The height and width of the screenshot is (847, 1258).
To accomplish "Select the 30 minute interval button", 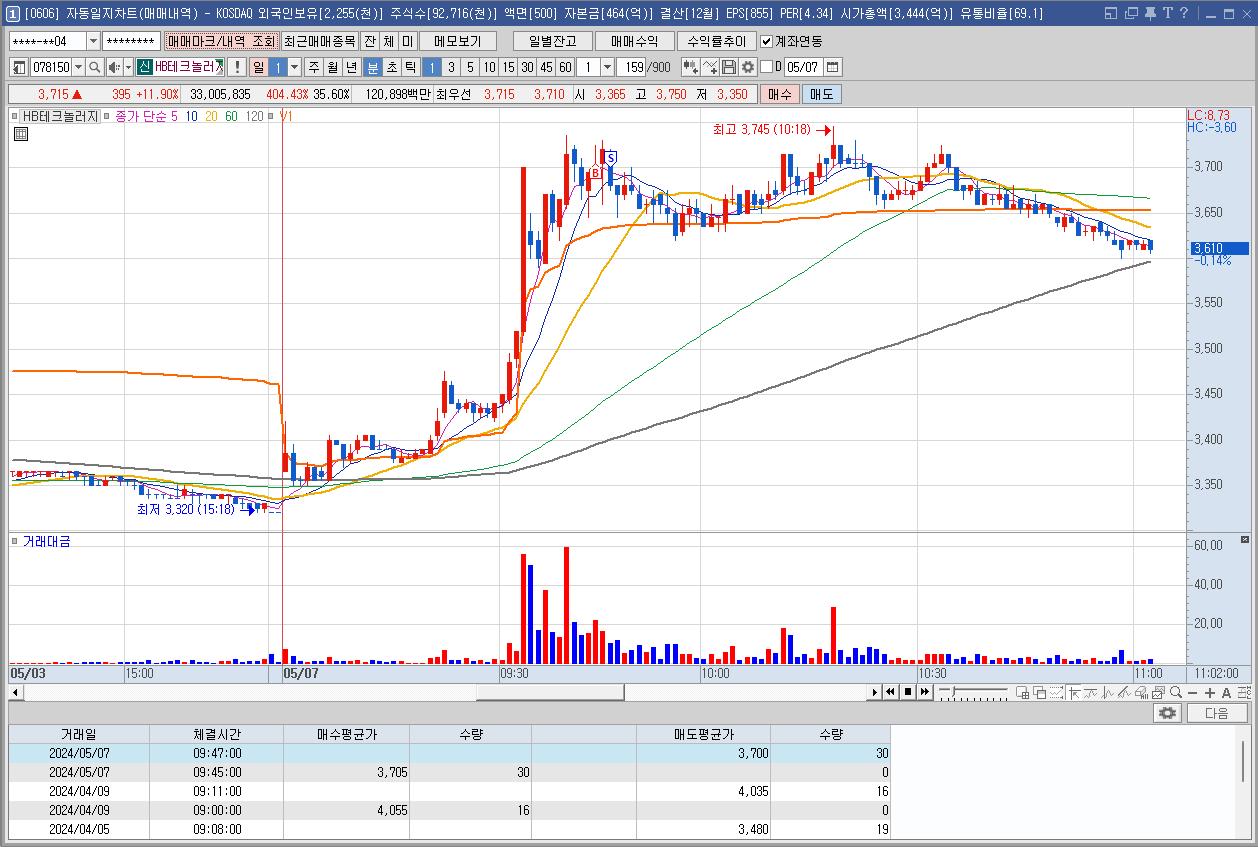I will [527, 67].
